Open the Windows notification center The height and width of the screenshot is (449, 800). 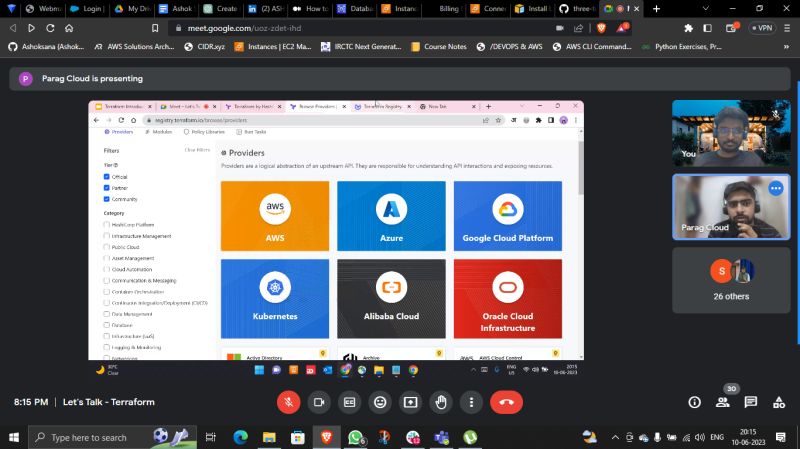pyautogui.click(x=781, y=437)
